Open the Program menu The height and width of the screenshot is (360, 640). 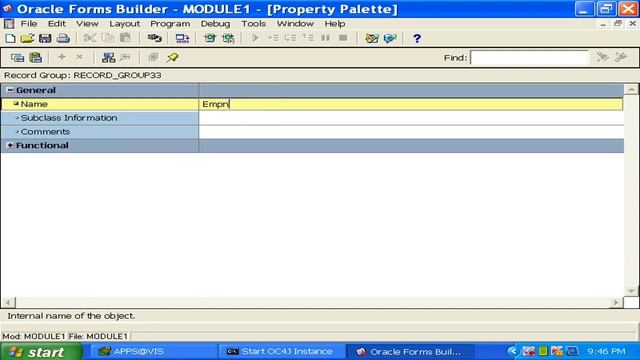pos(170,24)
